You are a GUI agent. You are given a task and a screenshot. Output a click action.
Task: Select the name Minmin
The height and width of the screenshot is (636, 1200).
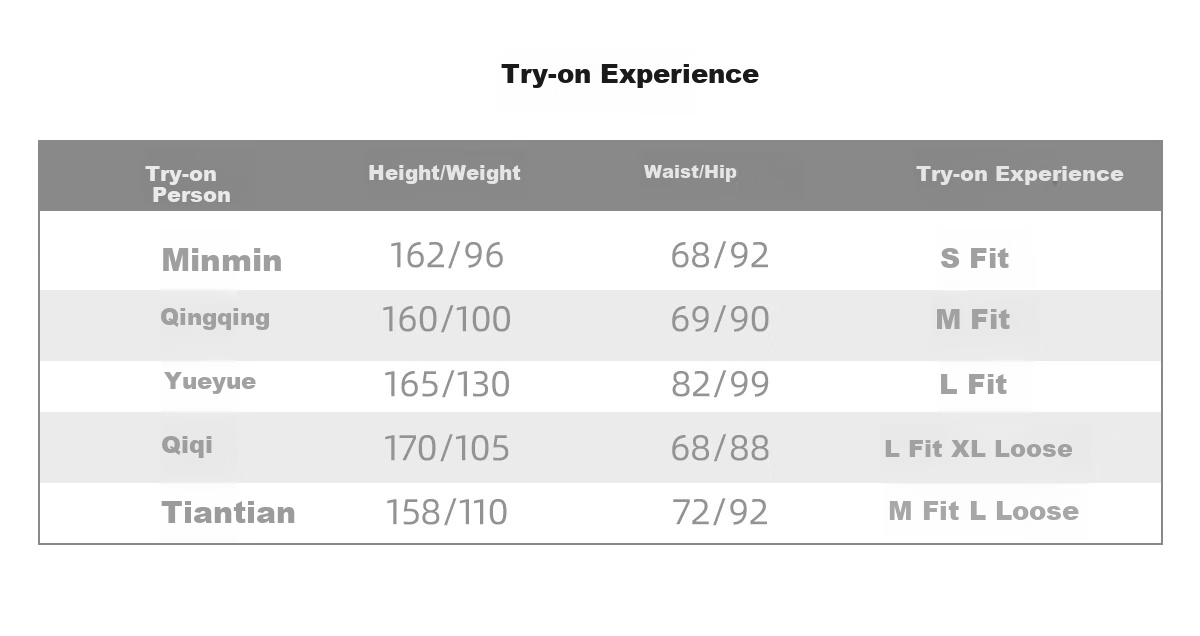pyautogui.click(x=222, y=261)
